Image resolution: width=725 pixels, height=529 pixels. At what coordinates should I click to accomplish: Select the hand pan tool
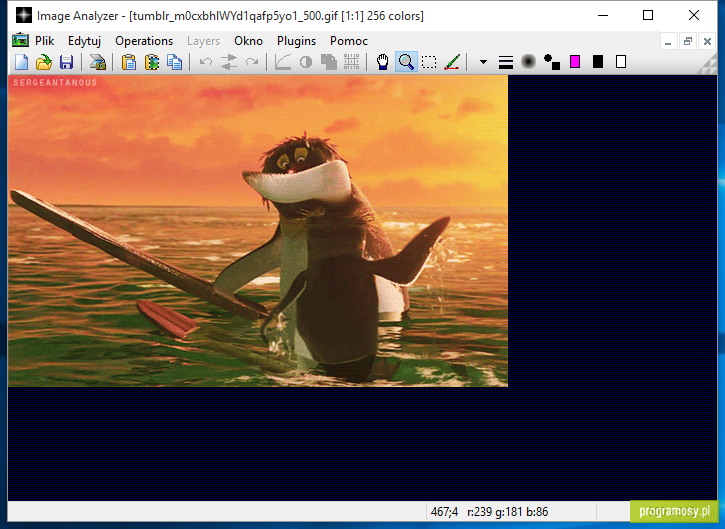tap(383, 62)
